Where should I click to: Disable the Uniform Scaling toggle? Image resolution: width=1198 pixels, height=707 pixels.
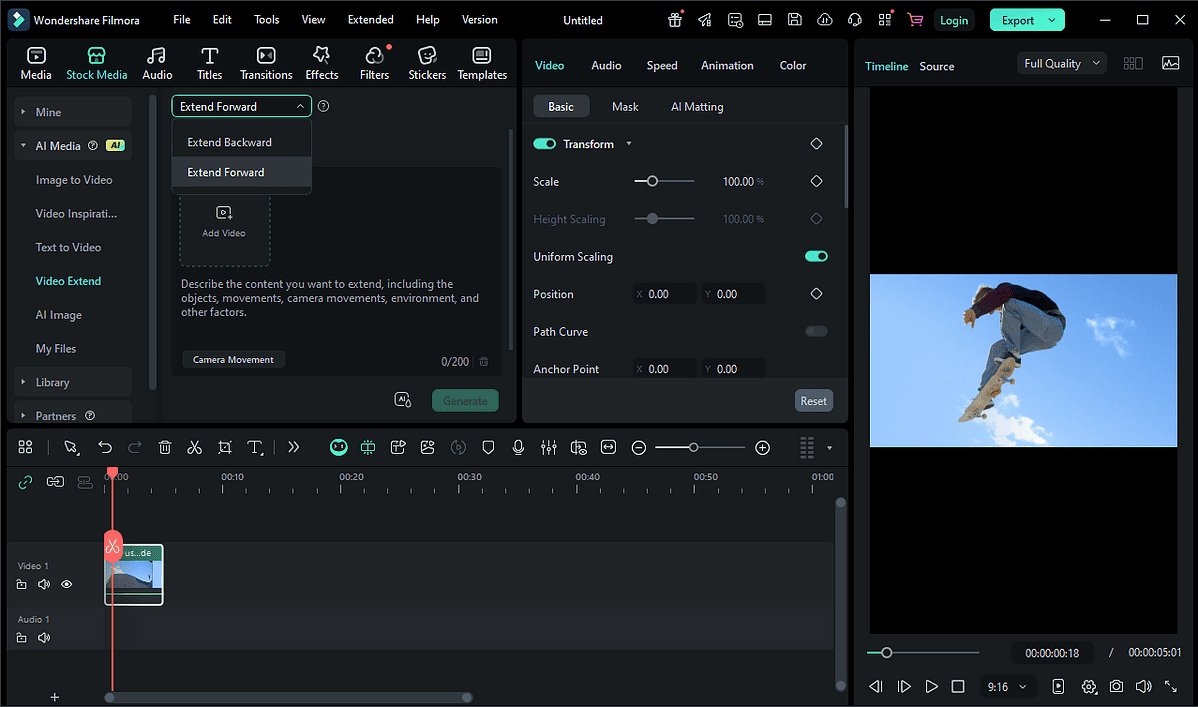(x=816, y=257)
